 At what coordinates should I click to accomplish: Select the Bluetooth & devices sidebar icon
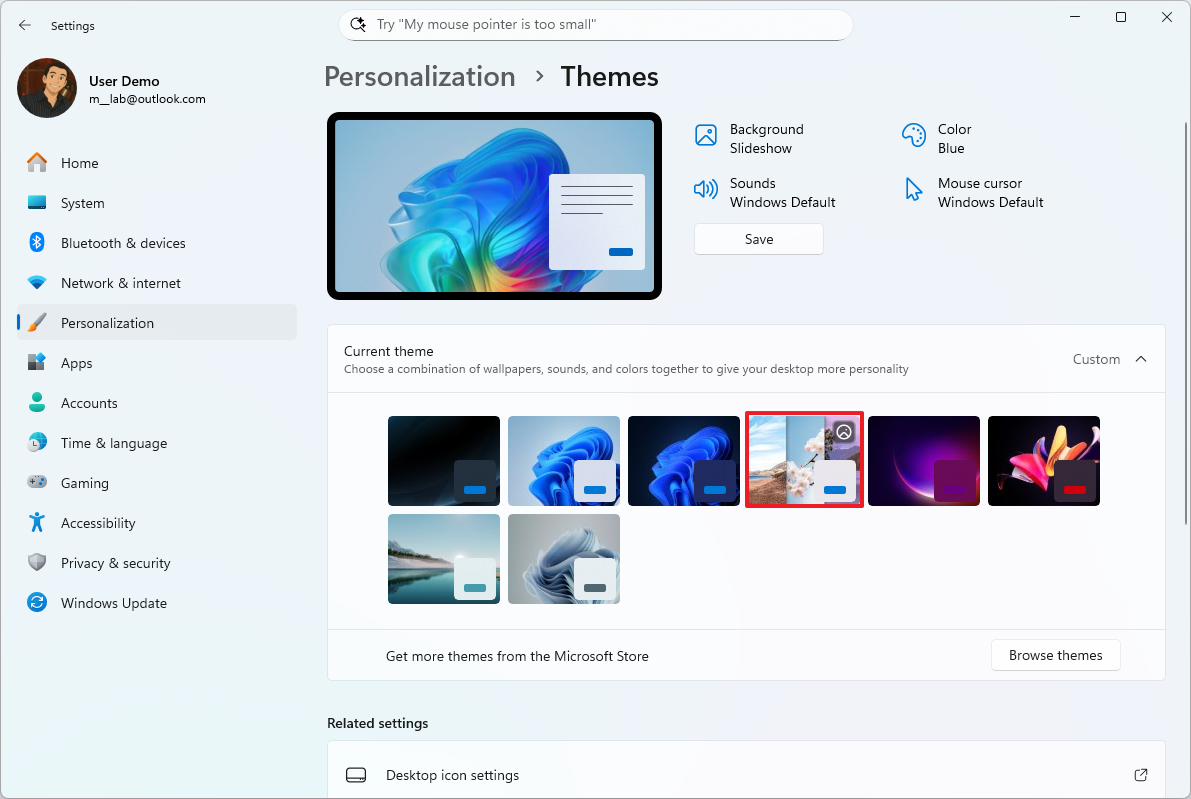point(37,242)
